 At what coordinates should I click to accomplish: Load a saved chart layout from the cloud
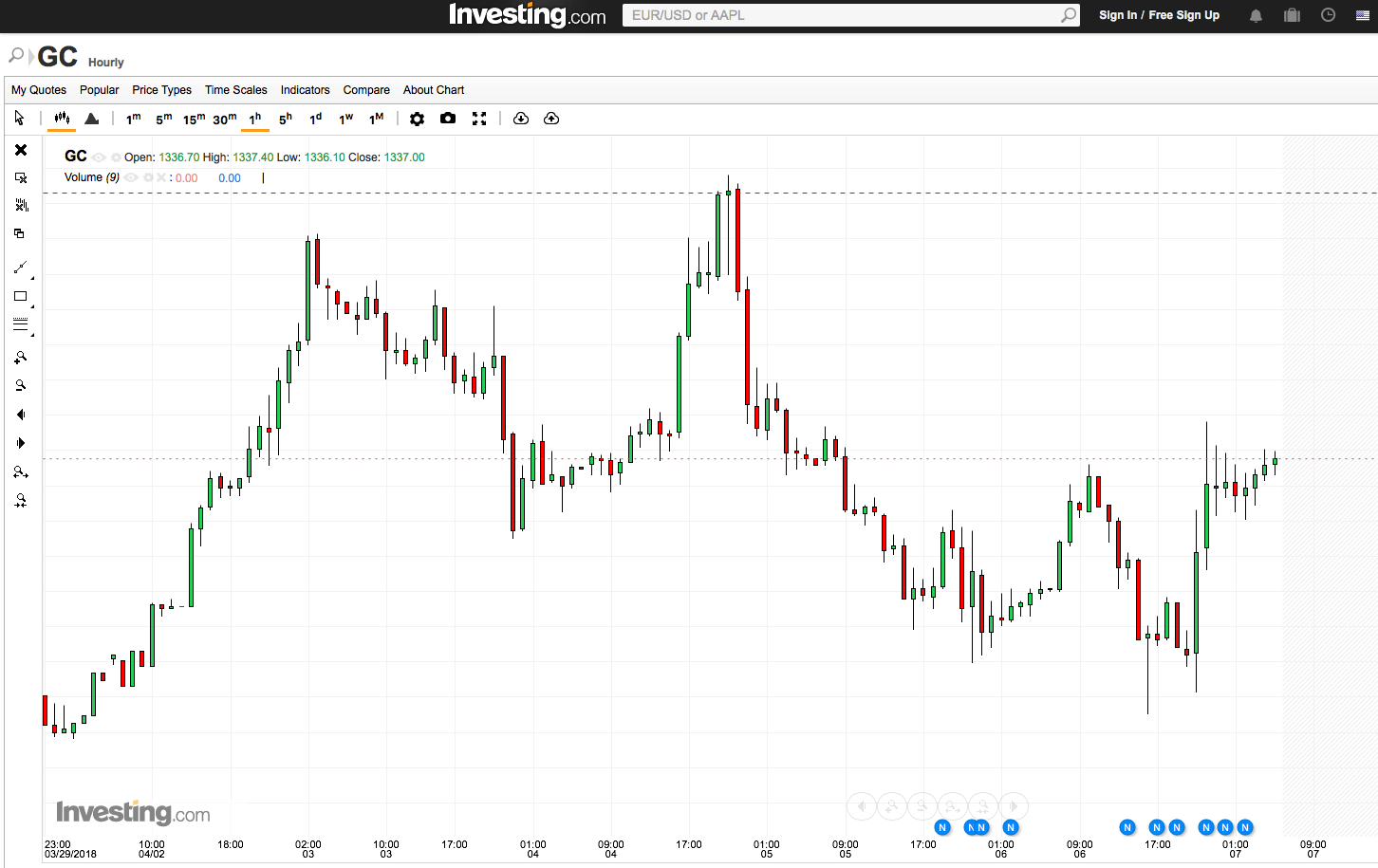point(521,119)
